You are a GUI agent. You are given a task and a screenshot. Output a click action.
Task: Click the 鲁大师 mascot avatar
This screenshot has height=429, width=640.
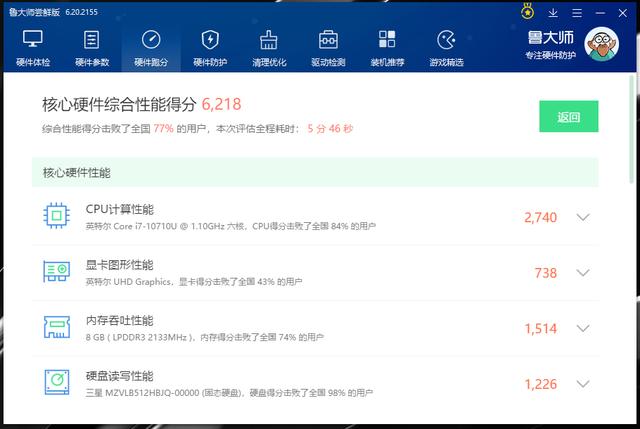pos(602,44)
